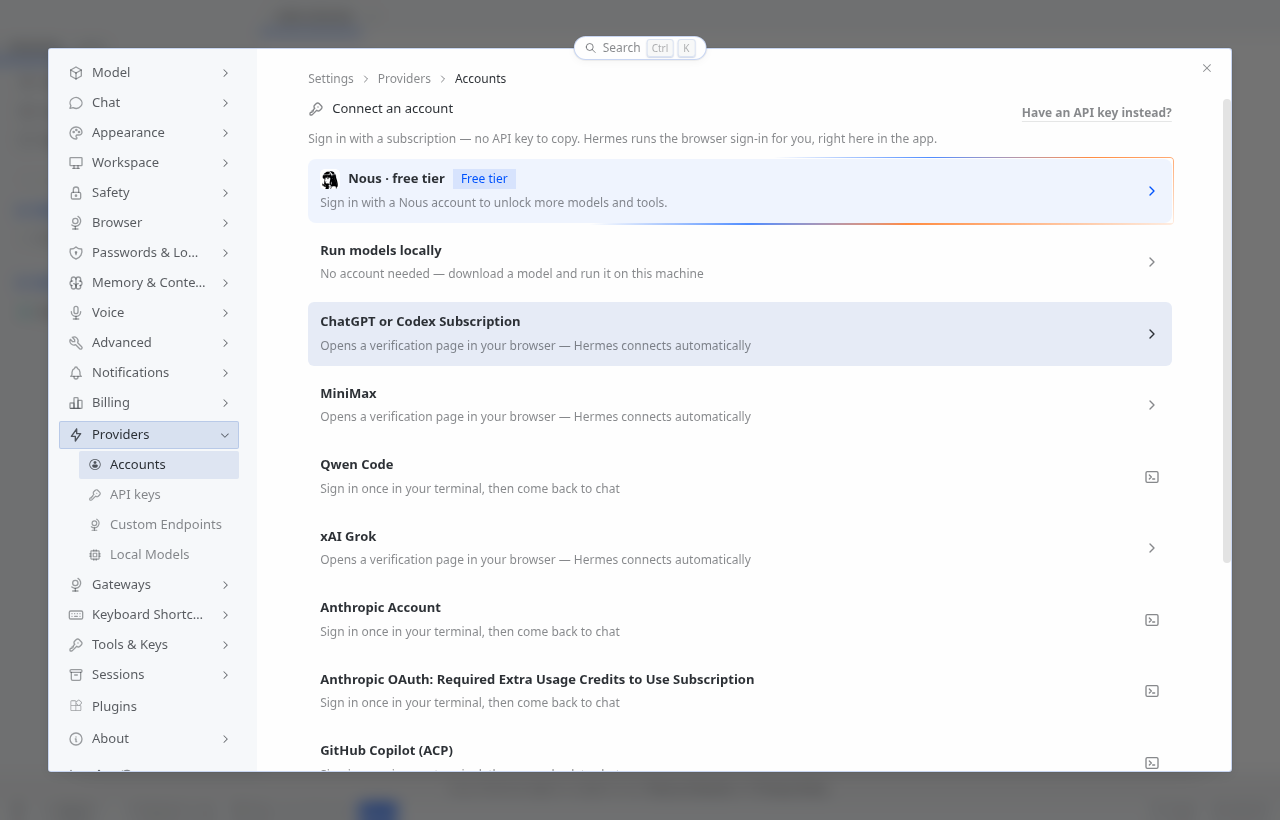Click the Tools & Keys key icon
Viewport: 1280px width, 820px height.
click(x=76, y=645)
